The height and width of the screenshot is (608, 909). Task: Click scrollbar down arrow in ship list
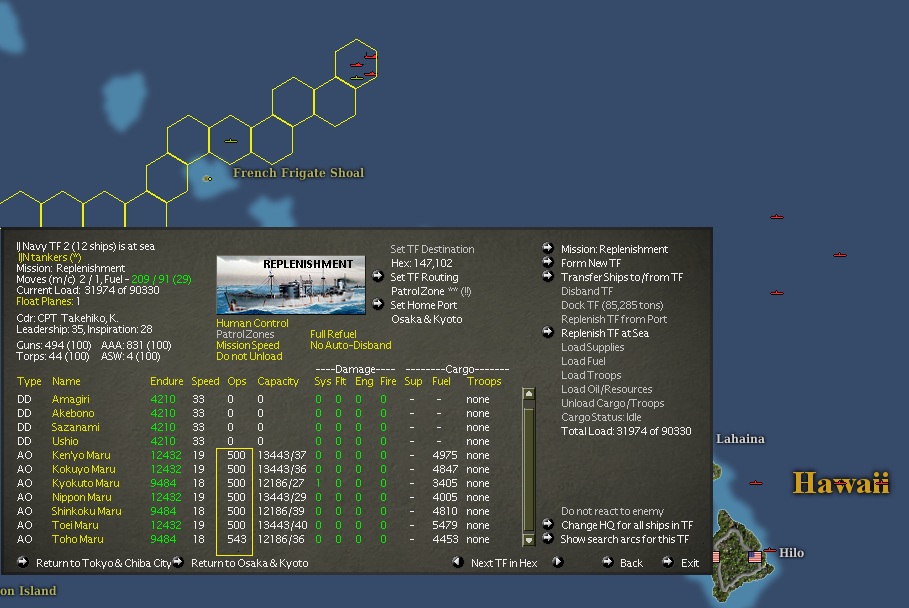pos(529,540)
